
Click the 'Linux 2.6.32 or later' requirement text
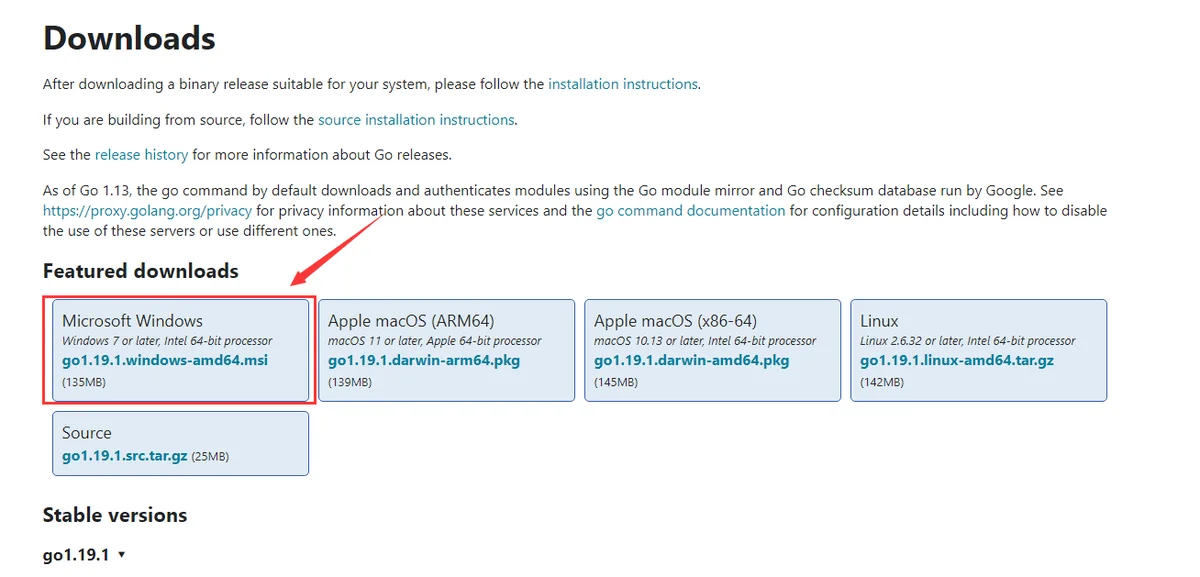tap(968, 341)
